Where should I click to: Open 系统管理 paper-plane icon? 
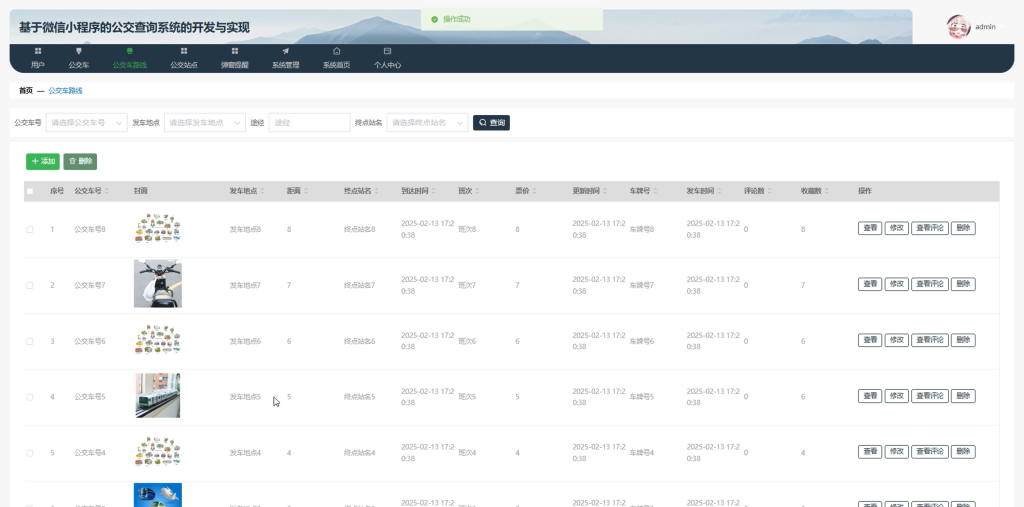pyautogui.click(x=285, y=51)
